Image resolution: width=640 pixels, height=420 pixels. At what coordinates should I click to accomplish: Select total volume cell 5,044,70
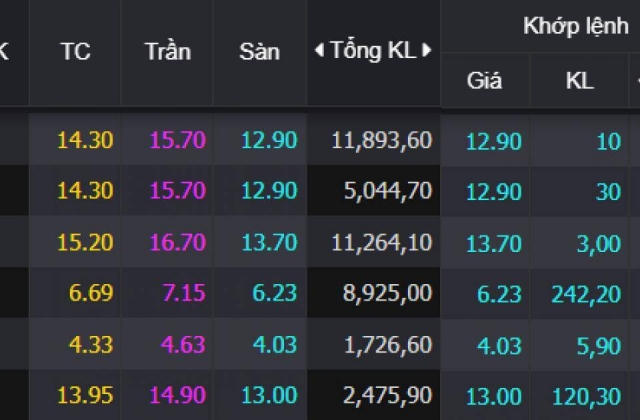point(388,191)
